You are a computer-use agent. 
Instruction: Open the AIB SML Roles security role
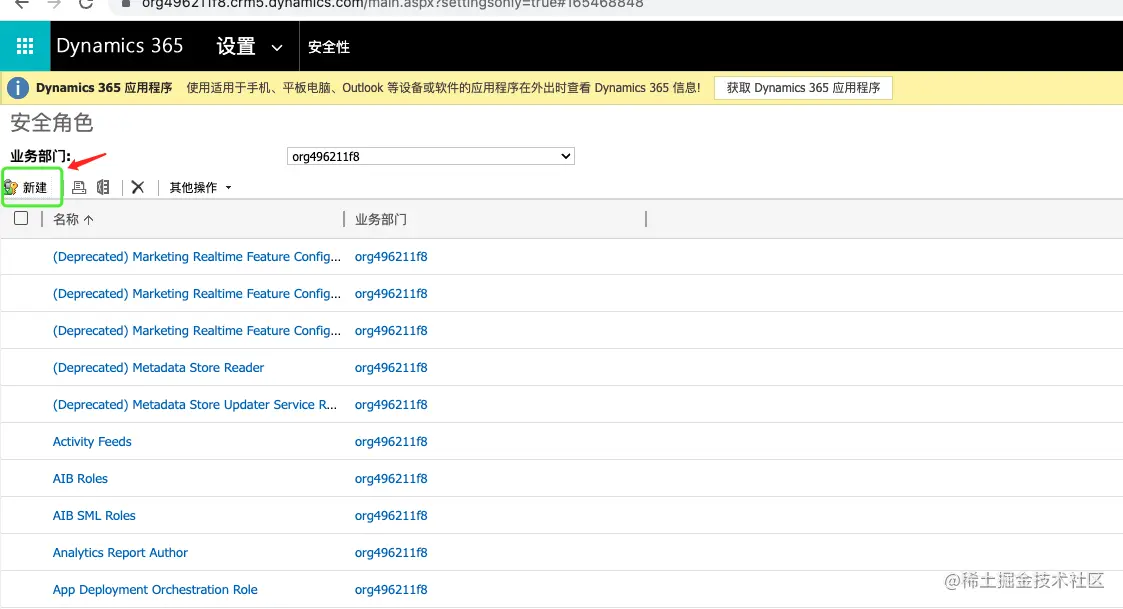94,516
